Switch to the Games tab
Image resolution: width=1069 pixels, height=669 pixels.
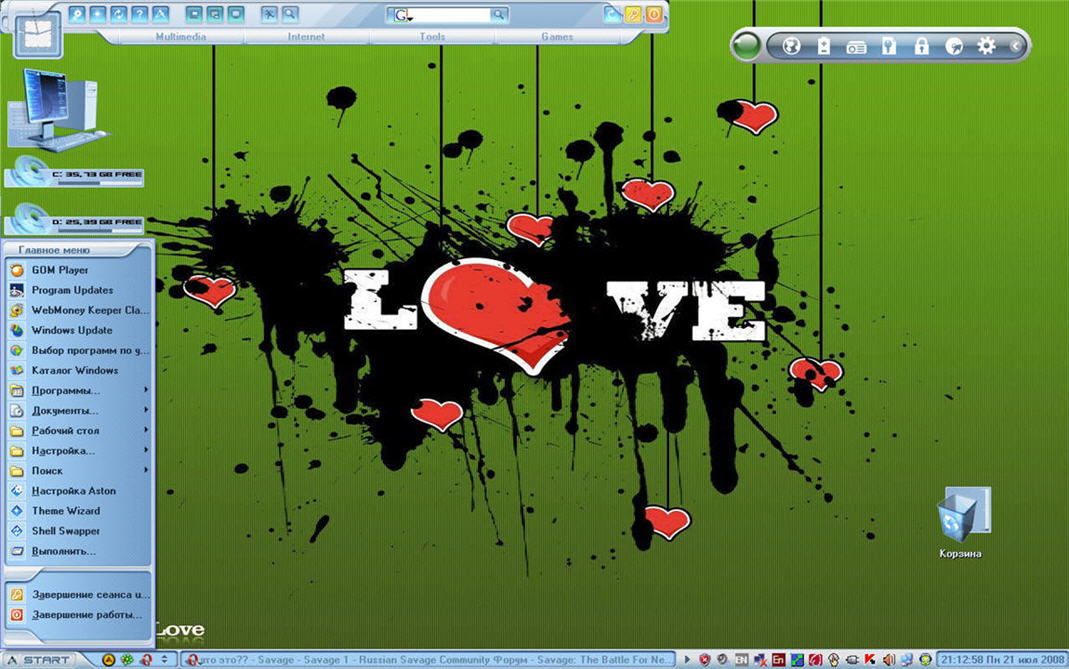coord(557,37)
